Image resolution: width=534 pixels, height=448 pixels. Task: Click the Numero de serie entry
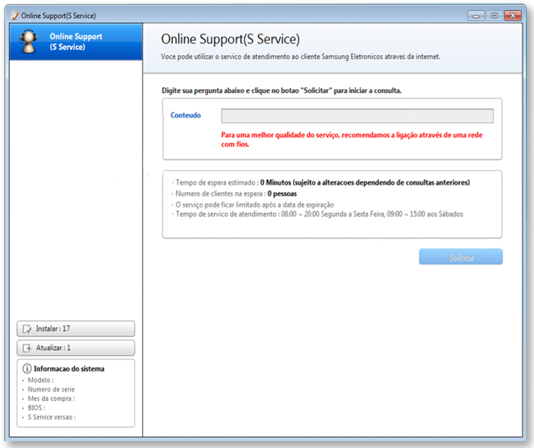(51, 389)
